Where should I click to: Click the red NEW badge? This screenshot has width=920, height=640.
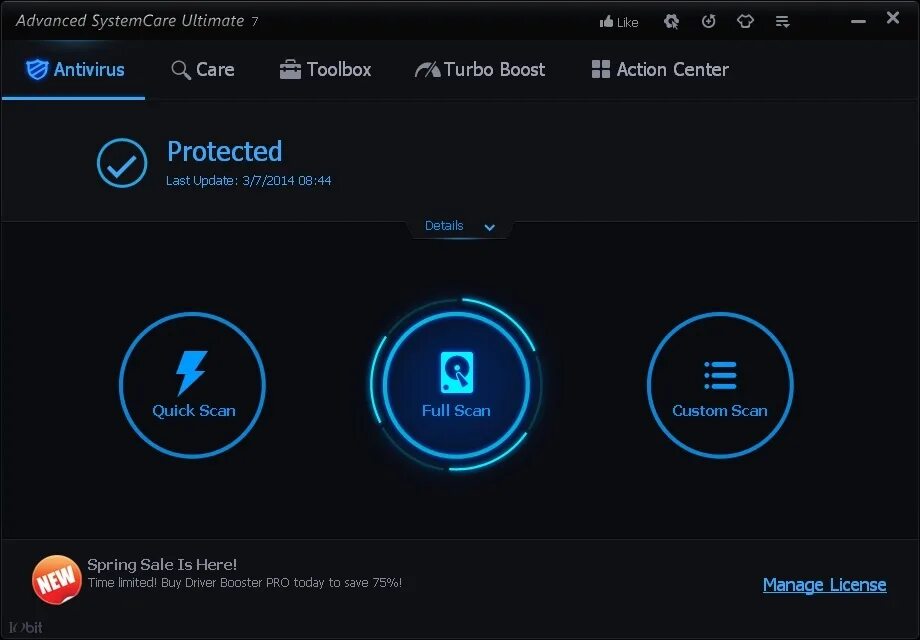click(x=55, y=578)
